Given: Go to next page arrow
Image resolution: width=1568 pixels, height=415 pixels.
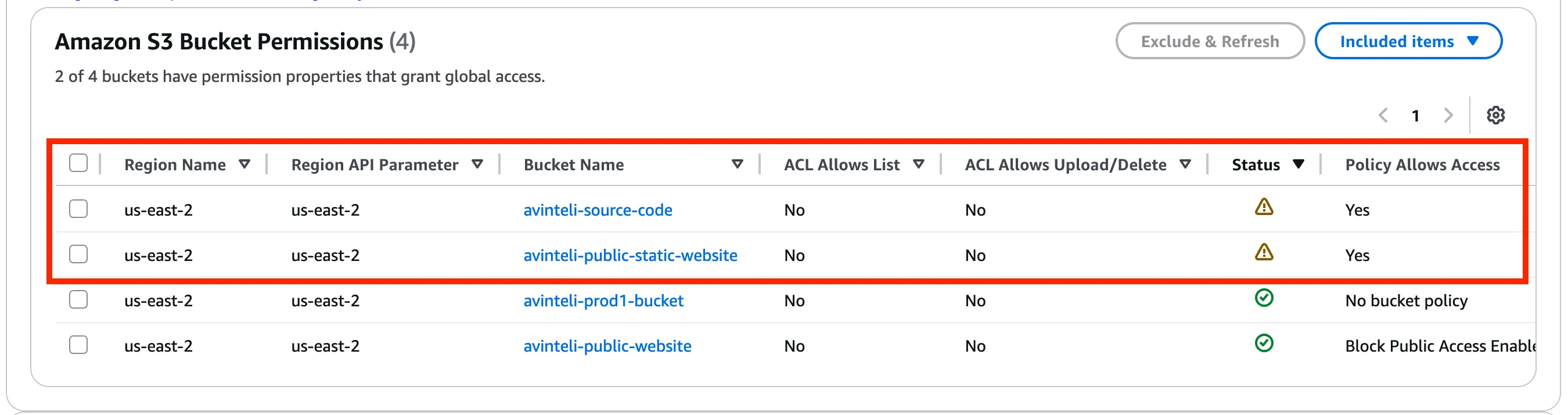Looking at the screenshot, I should [x=1448, y=115].
